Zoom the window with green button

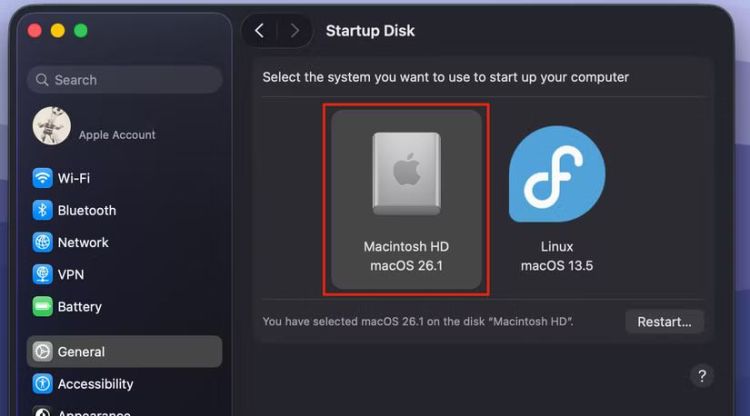[x=81, y=31]
